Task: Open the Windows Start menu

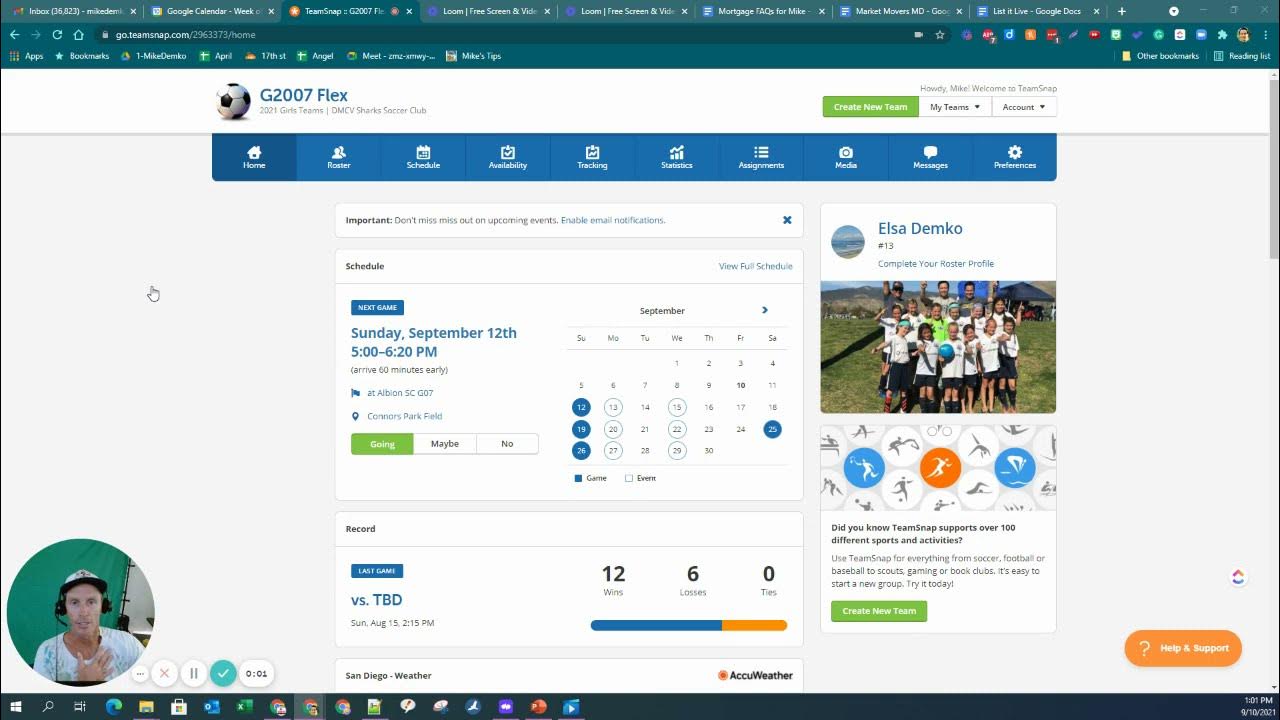Action: 16,706
